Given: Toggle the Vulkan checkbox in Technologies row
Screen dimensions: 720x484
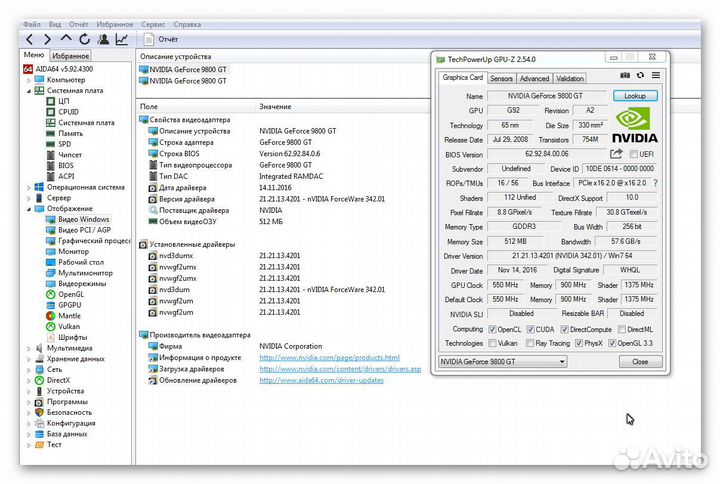Looking at the screenshot, I should click(x=493, y=342).
